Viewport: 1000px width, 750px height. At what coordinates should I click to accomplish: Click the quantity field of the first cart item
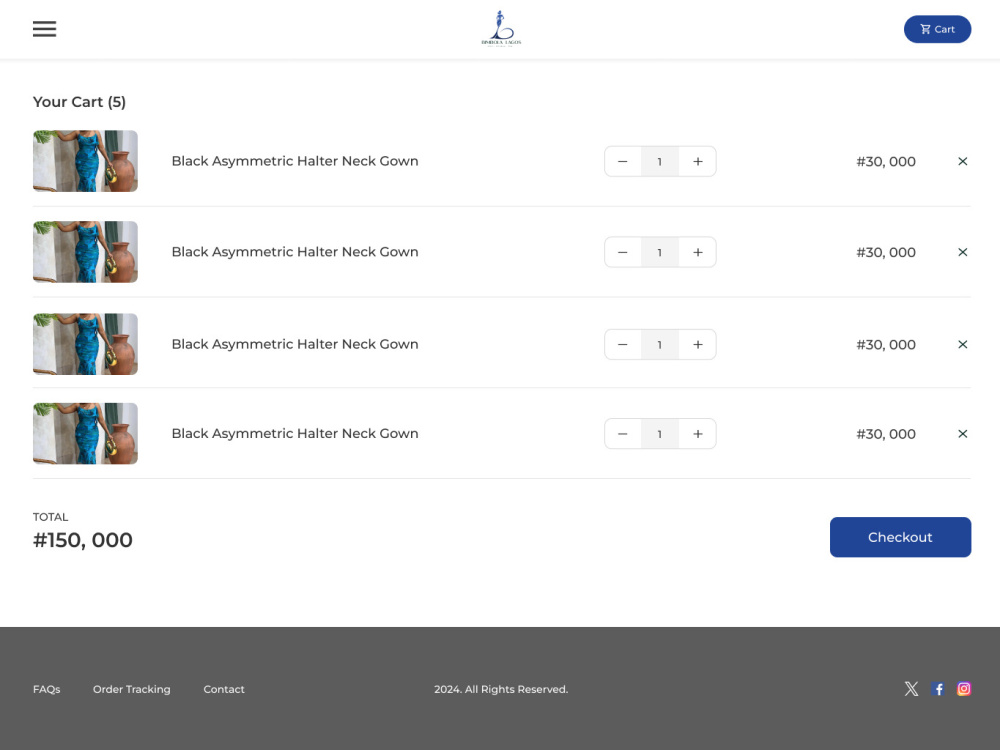click(659, 161)
